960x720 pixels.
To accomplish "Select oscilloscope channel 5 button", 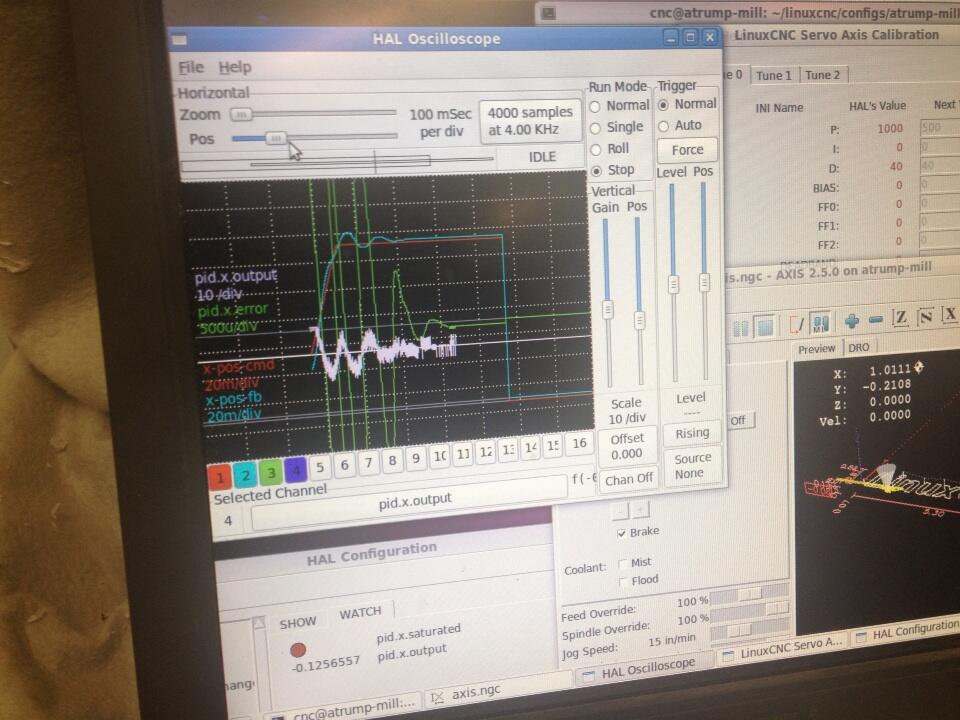I will 320,467.
